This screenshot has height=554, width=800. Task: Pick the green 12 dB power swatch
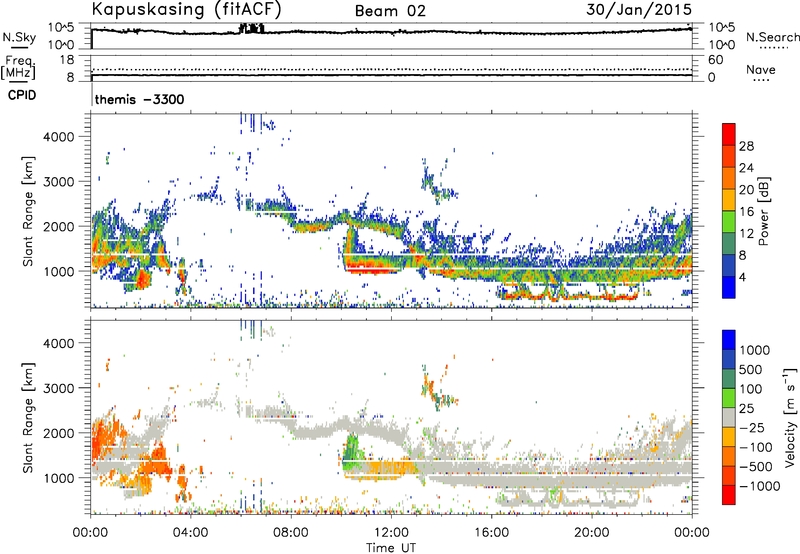click(x=729, y=222)
